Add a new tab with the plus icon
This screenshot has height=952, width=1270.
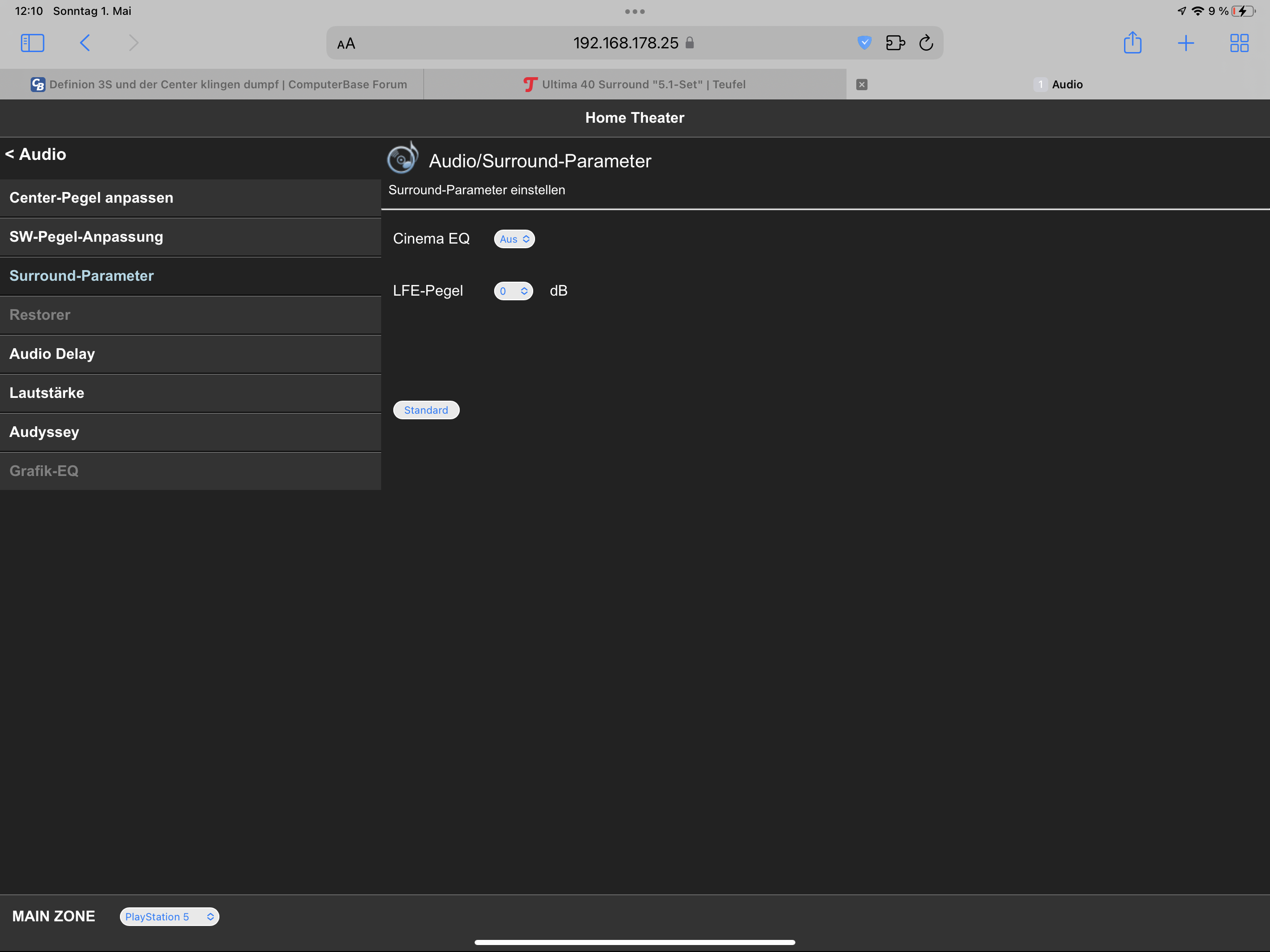1185,43
